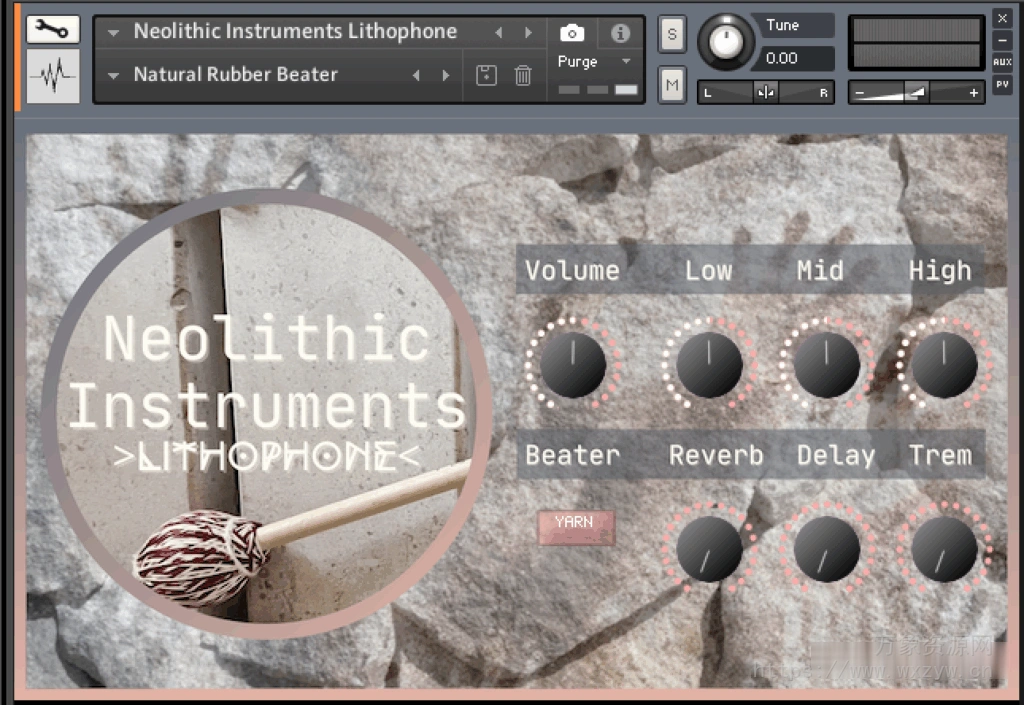Expand the Natural Rubber Beater group dropdown
This screenshot has height=705, width=1024.
tap(113, 74)
